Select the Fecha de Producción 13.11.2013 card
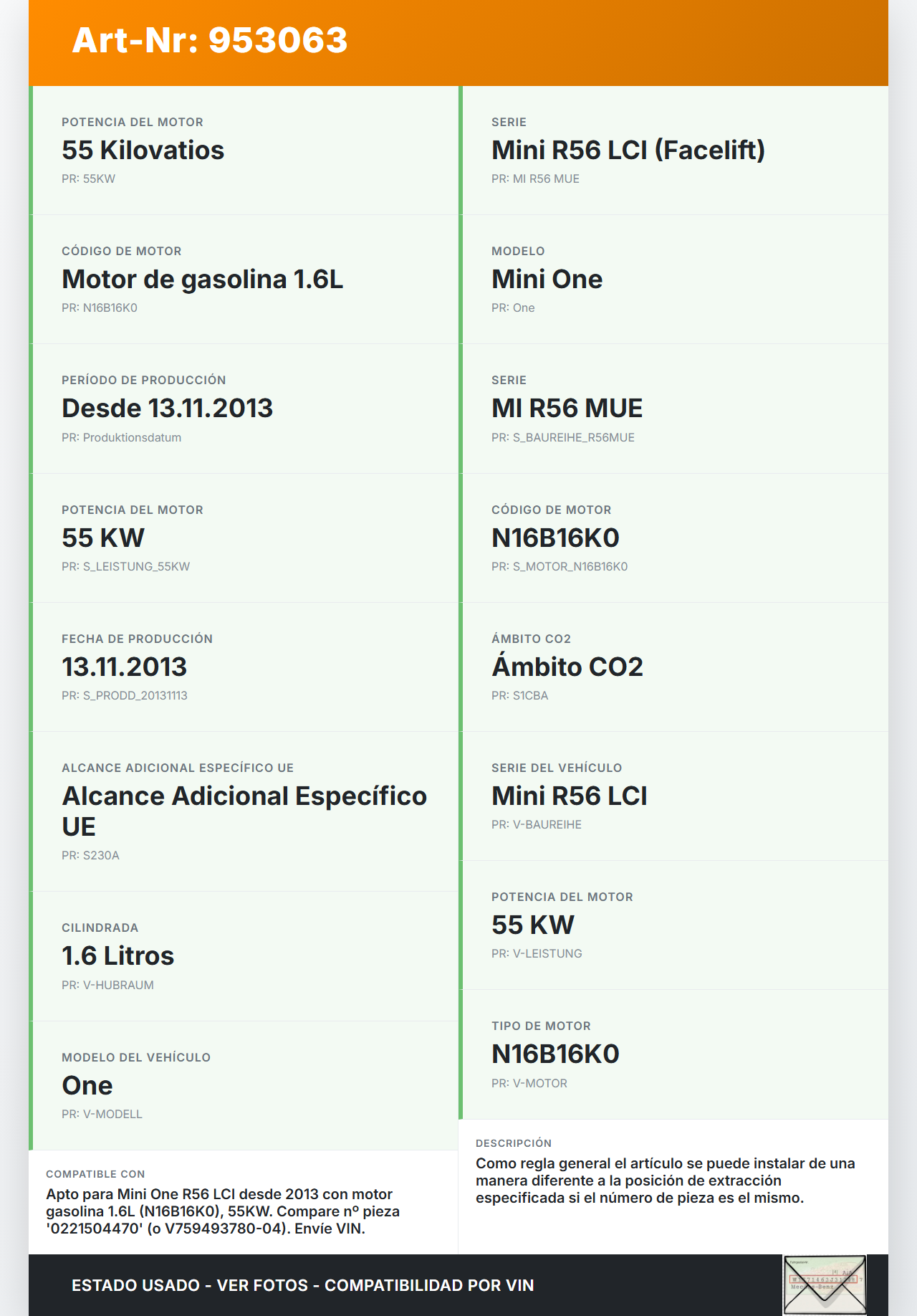917x1316 pixels. 244,667
